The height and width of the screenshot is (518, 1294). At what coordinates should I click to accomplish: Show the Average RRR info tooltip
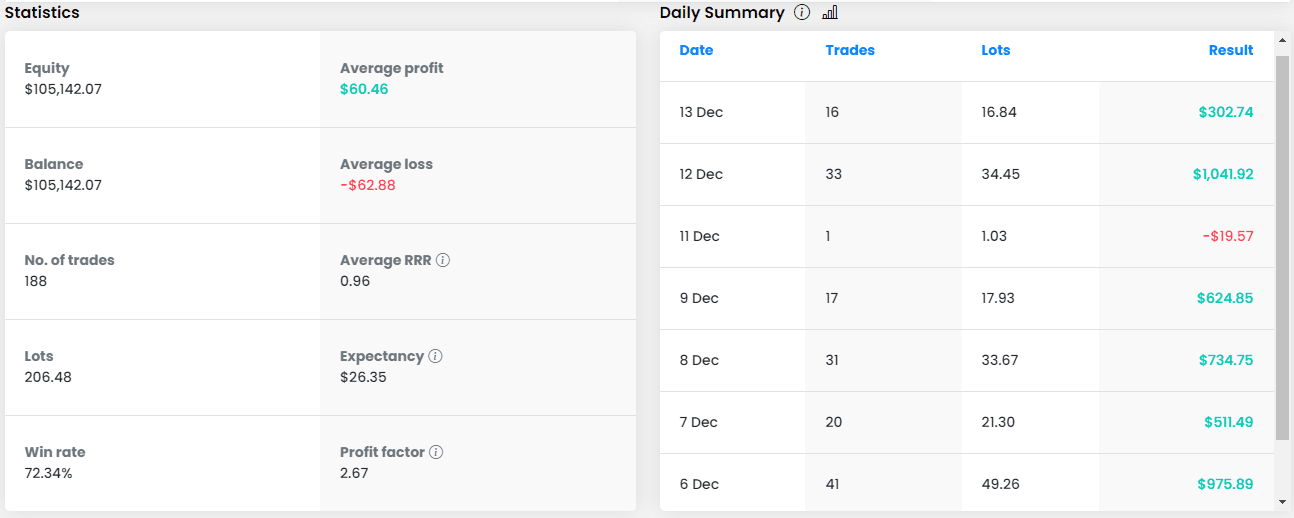pyautogui.click(x=443, y=260)
